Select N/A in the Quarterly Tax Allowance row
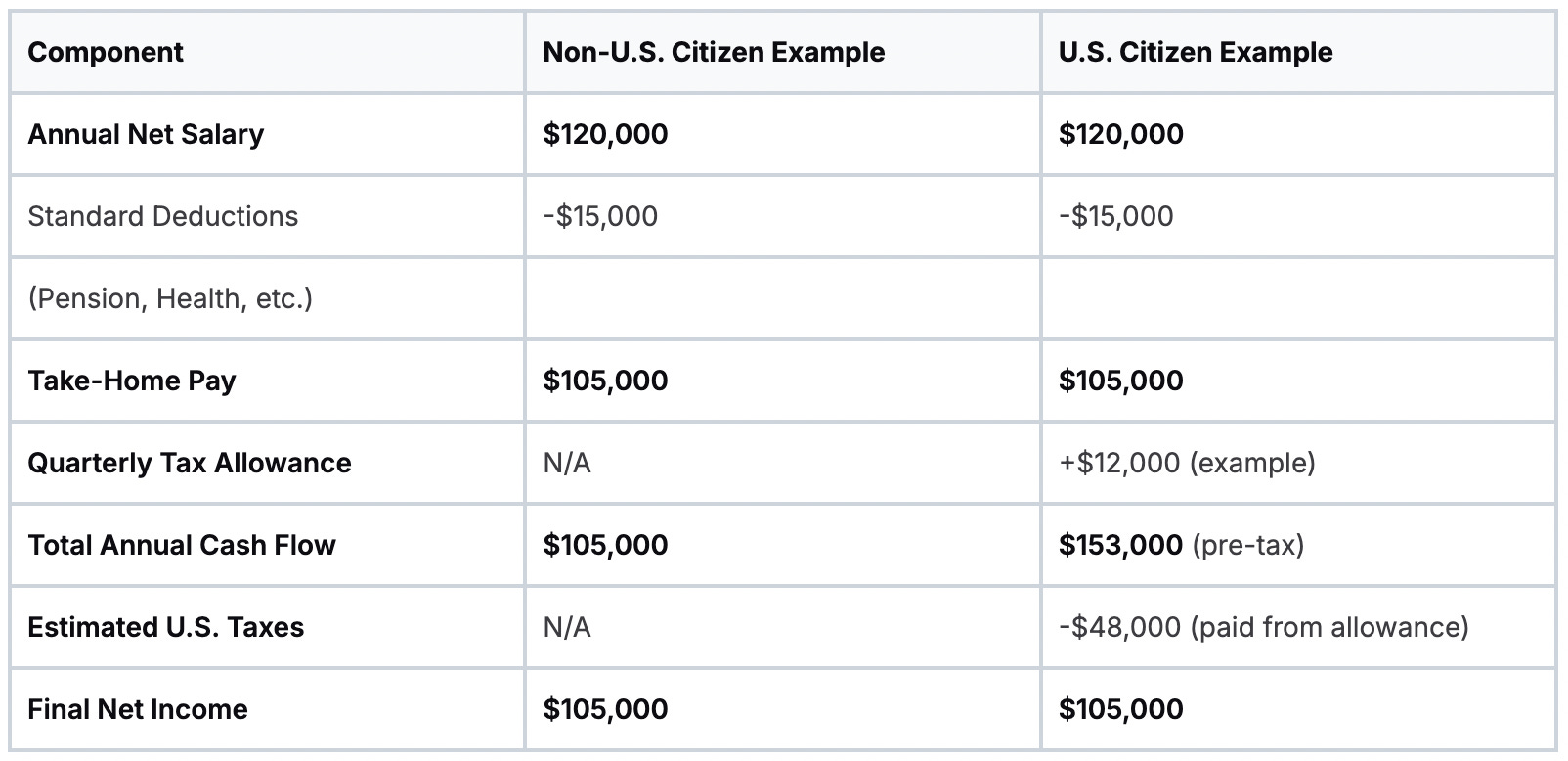This screenshot has height=761, width=1568. click(x=567, y=463)
